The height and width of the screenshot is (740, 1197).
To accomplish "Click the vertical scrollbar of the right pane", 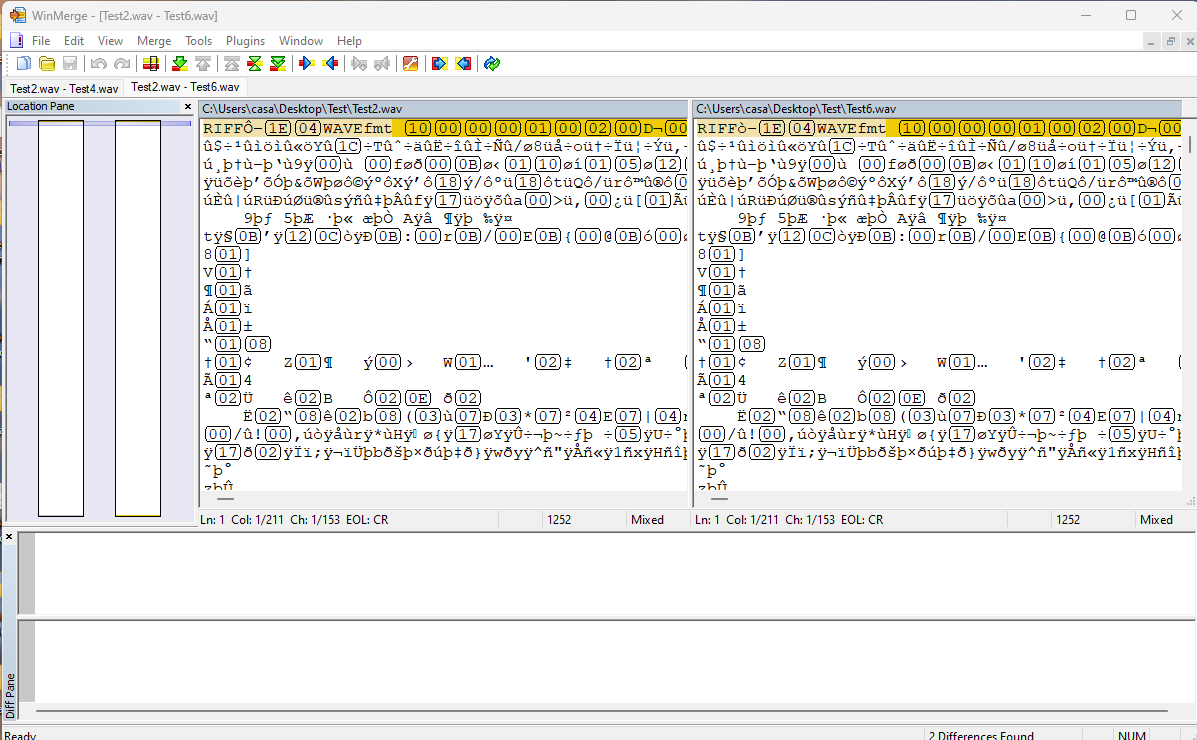I will 1188,305.
